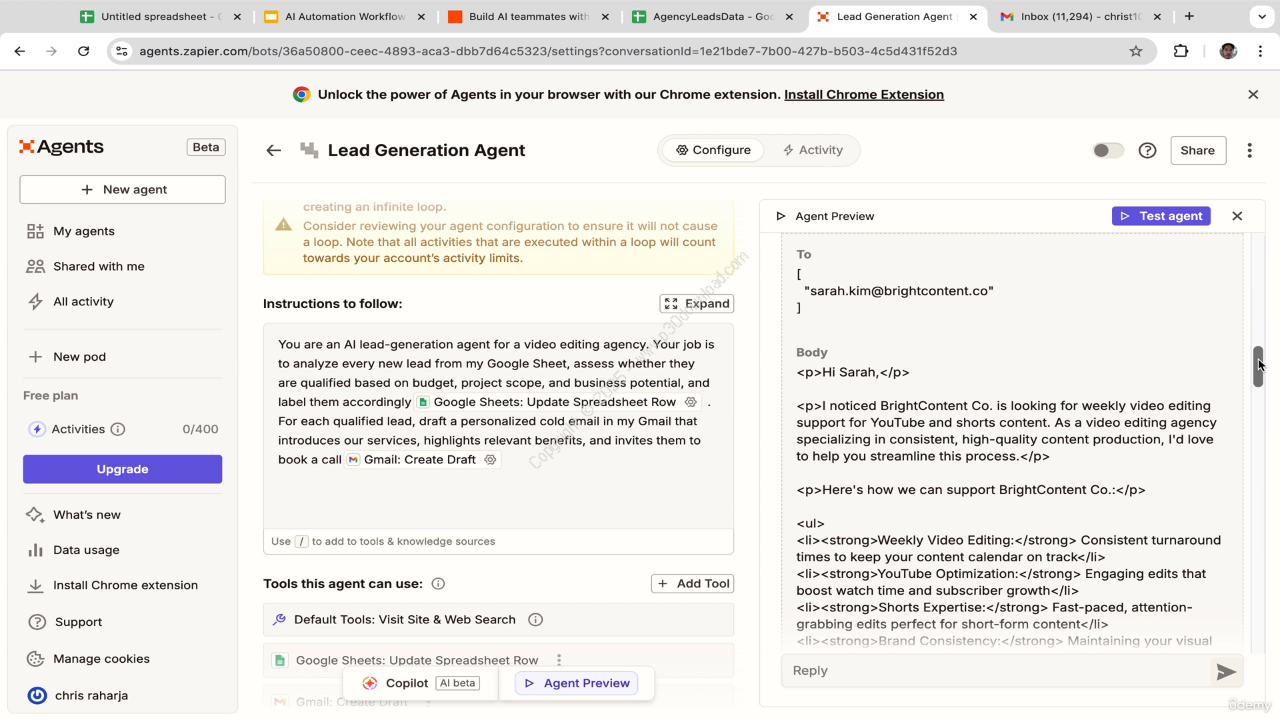The height and width of the screenshot is (720, 1280).
Task: Close the Agent Preview panel
Action: pos(1237,216)
